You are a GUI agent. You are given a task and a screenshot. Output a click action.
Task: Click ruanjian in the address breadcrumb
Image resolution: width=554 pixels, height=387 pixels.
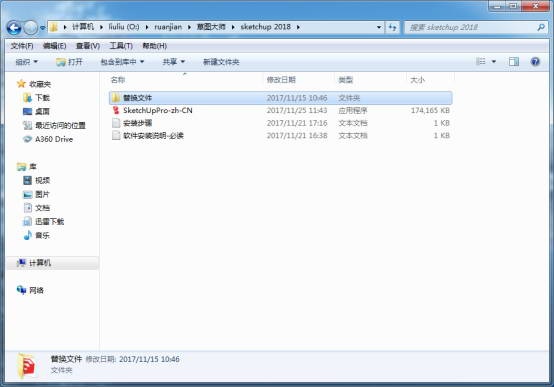point(168,27)
